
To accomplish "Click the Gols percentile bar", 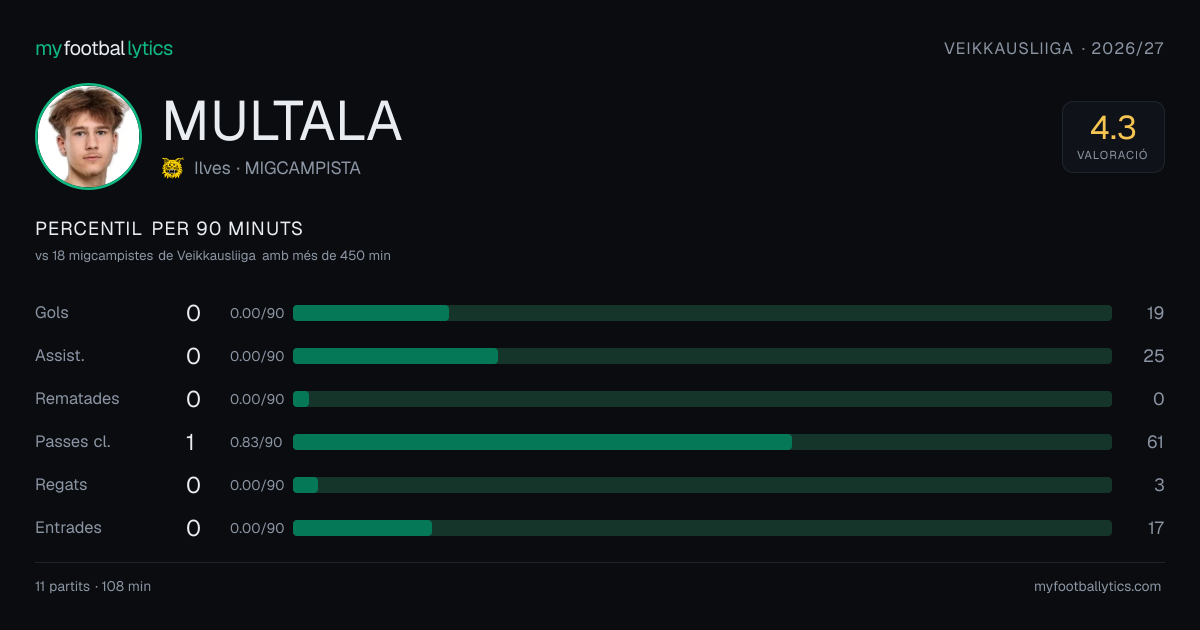I will click(x=702, y=313).
